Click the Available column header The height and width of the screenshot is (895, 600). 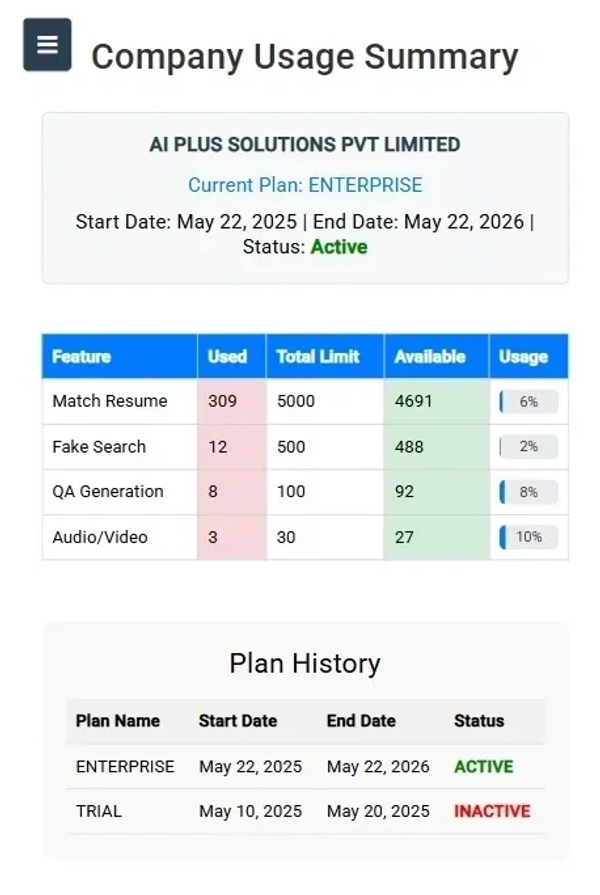(430, 357)
